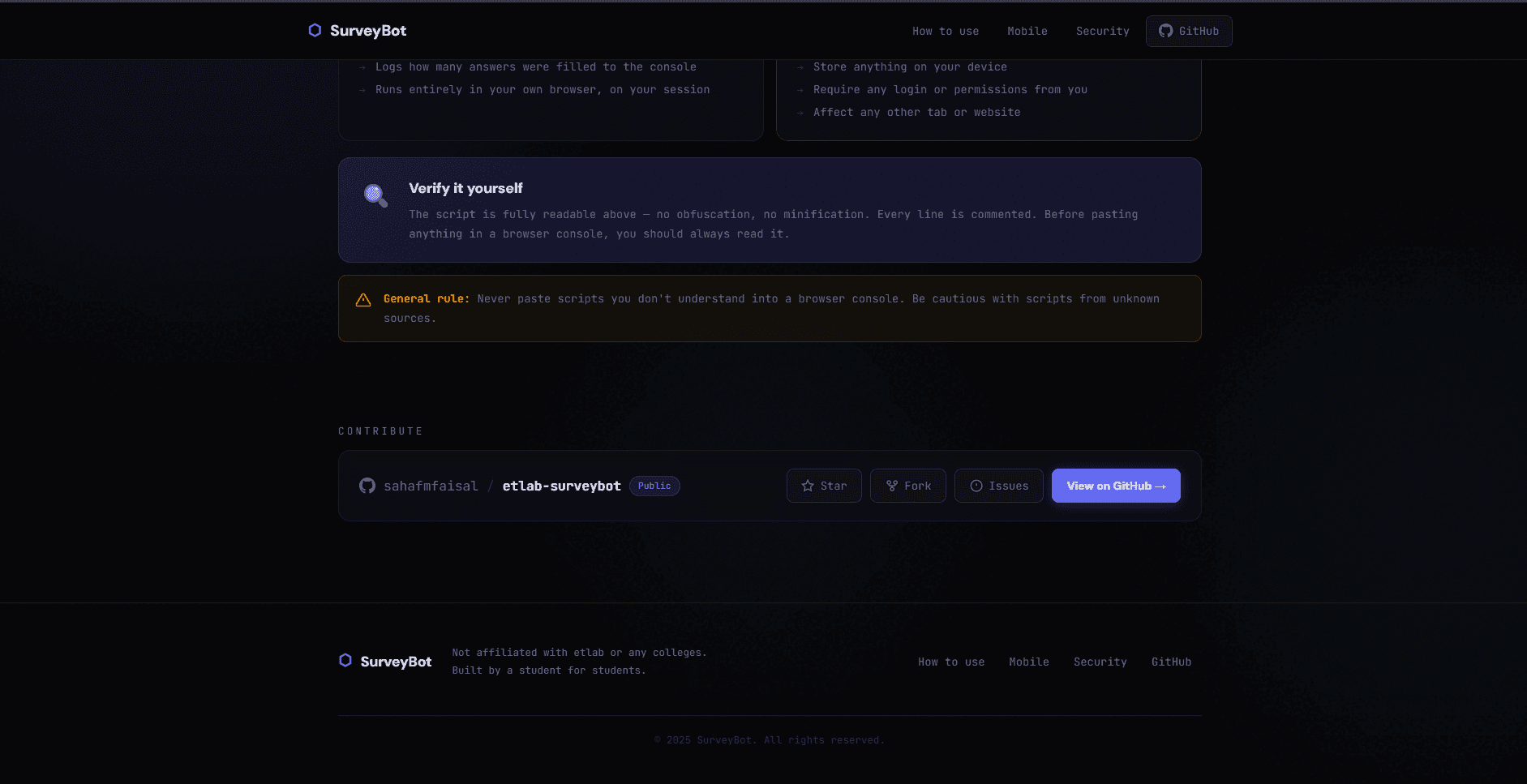
Task: Fork the etlab-surveybot repository
Action: pyautogui.click(x=907, y=485)
